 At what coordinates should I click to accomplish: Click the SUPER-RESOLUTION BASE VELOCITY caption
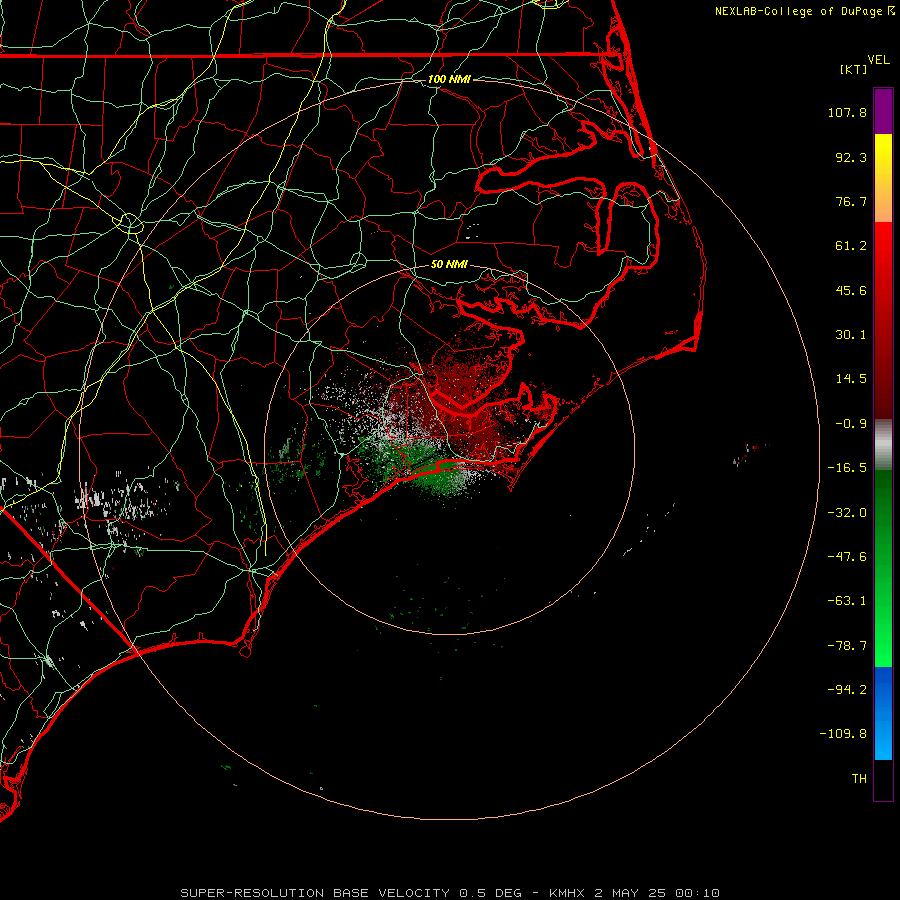pos(315,893)
